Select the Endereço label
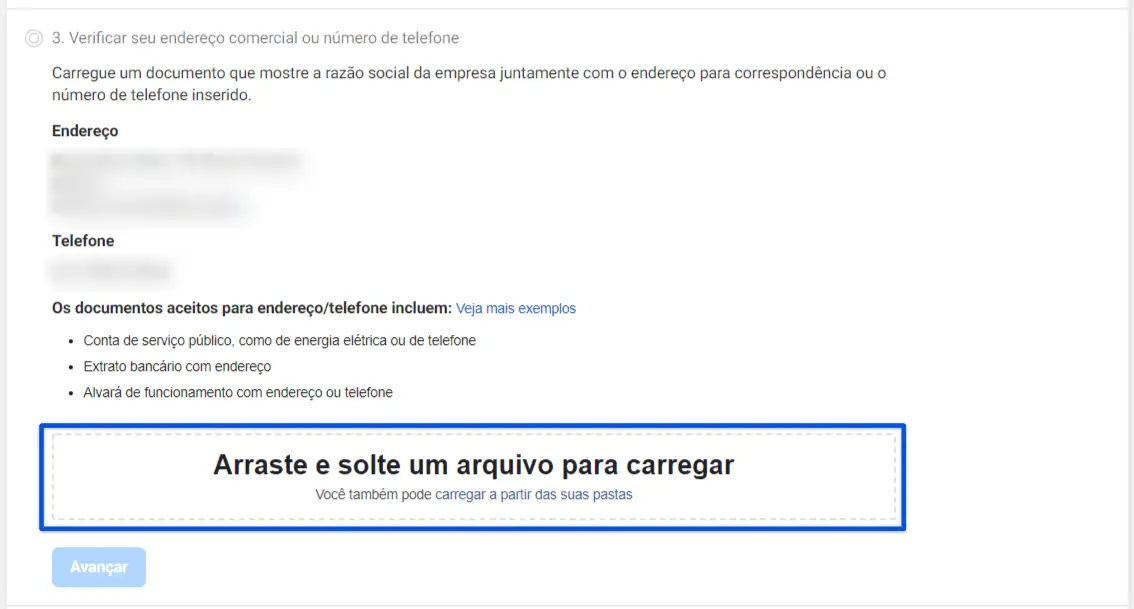This screenshot has width=1134, height=609. click(85, 131)
